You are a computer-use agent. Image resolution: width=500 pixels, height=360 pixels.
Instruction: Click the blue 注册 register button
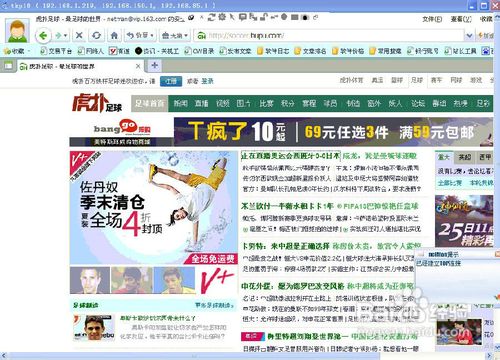point(171,81)
